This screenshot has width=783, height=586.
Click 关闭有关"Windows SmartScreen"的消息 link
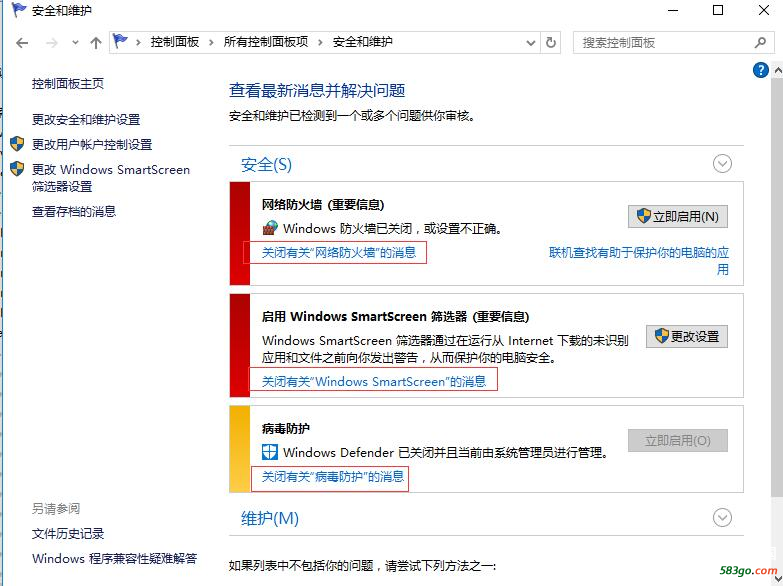(374, 382)
